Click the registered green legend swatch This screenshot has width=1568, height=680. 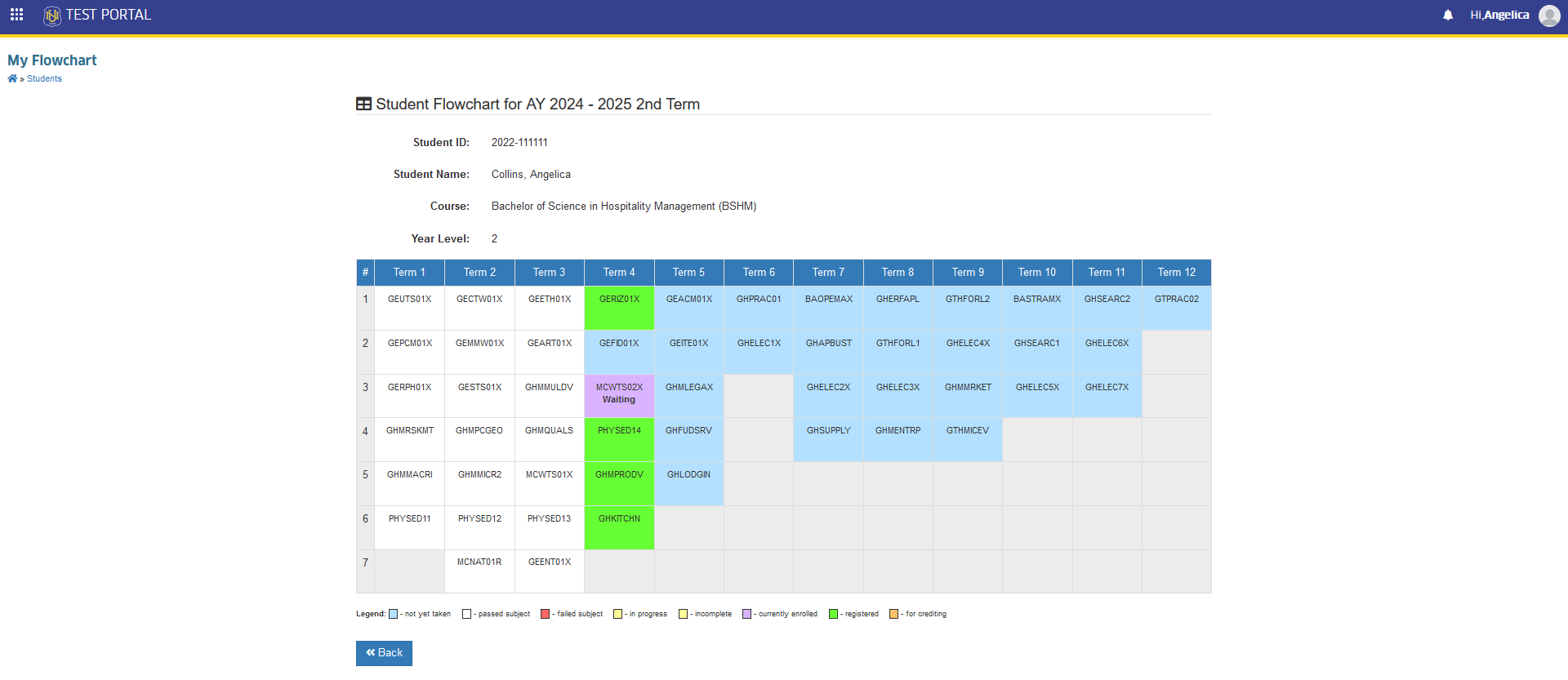point(833,614)
